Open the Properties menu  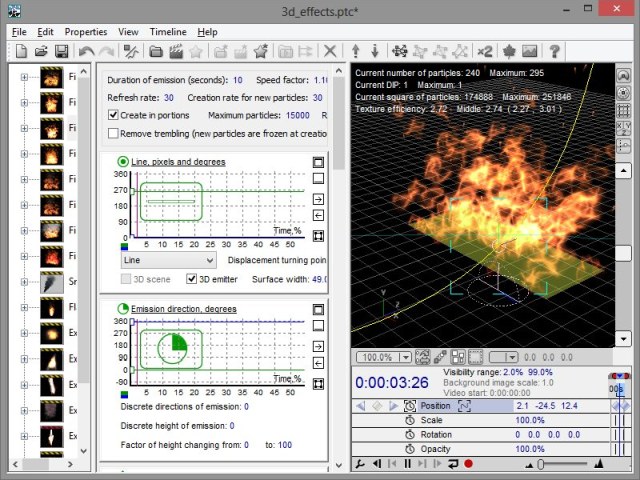pos(86,32)
